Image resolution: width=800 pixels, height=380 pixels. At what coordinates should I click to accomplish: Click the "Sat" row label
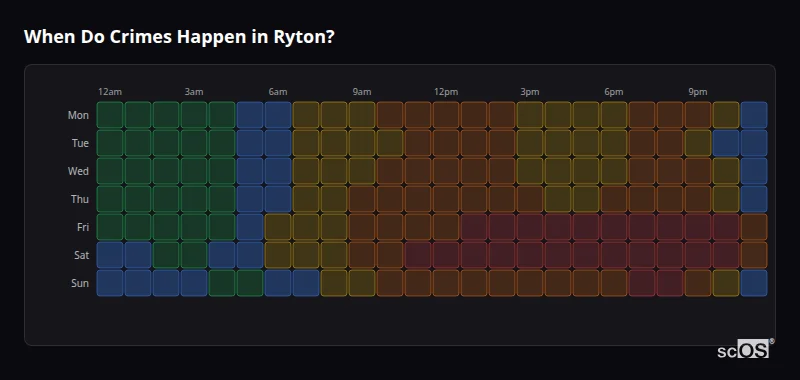click(81, 256)
